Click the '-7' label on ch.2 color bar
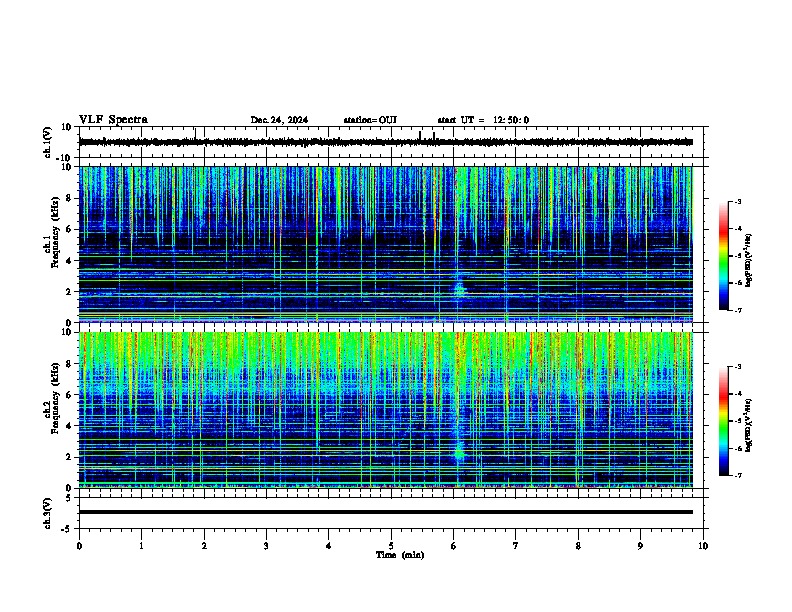This screenshot has height=612, width=792. pos(738,475)
